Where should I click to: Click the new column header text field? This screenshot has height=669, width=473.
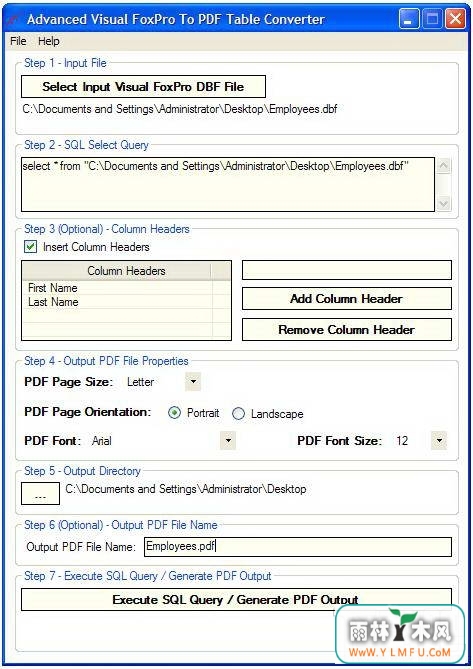347,270
